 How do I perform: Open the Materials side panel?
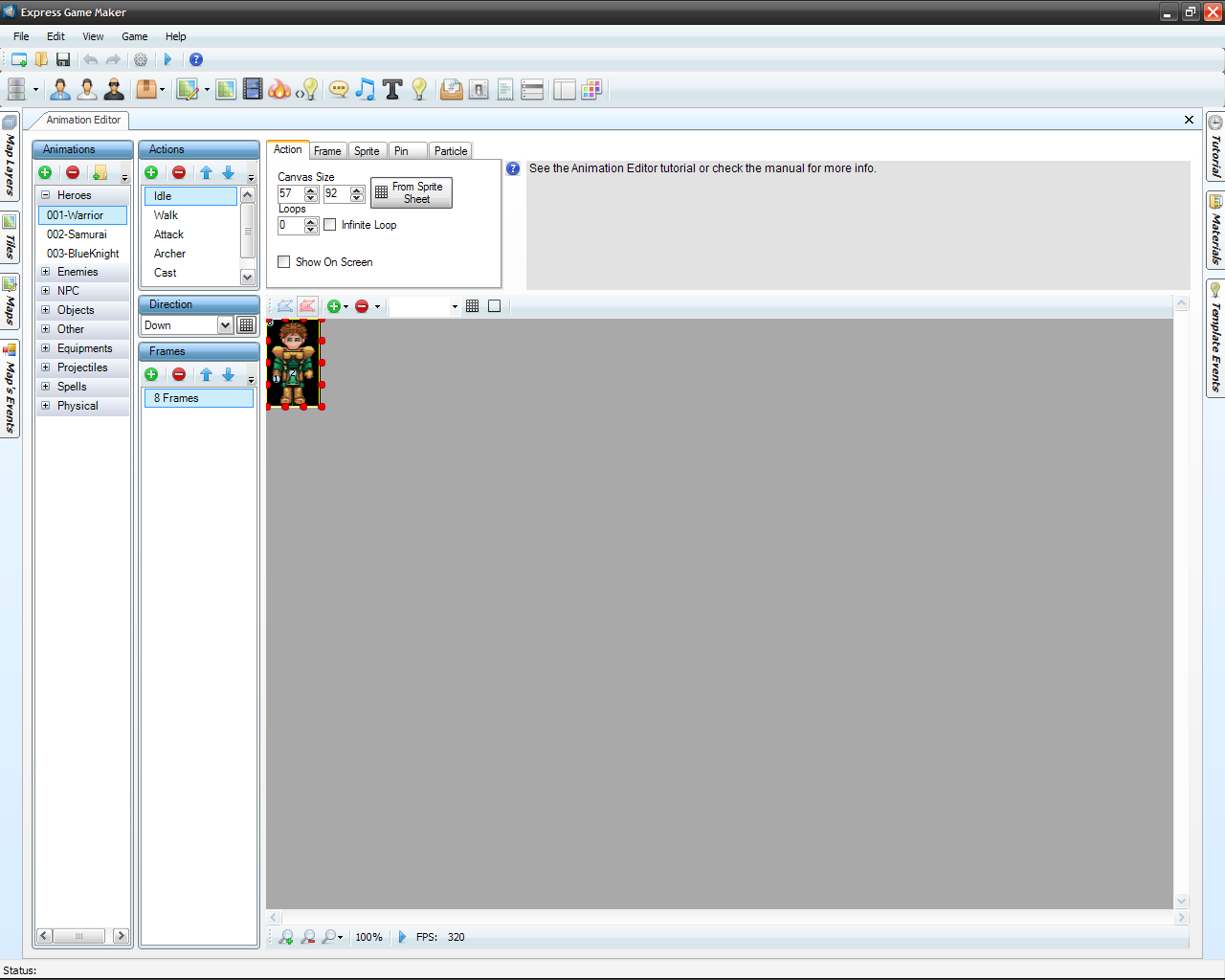(1215, 231)
